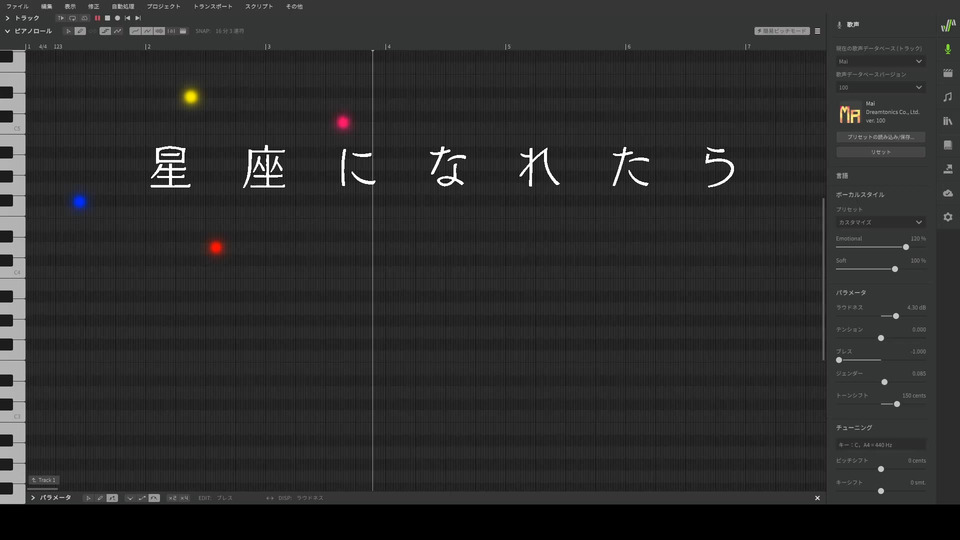Select the freehand pitch curve tool
The width and height of the screenshot is (960, 540).
tap(118, 31)
